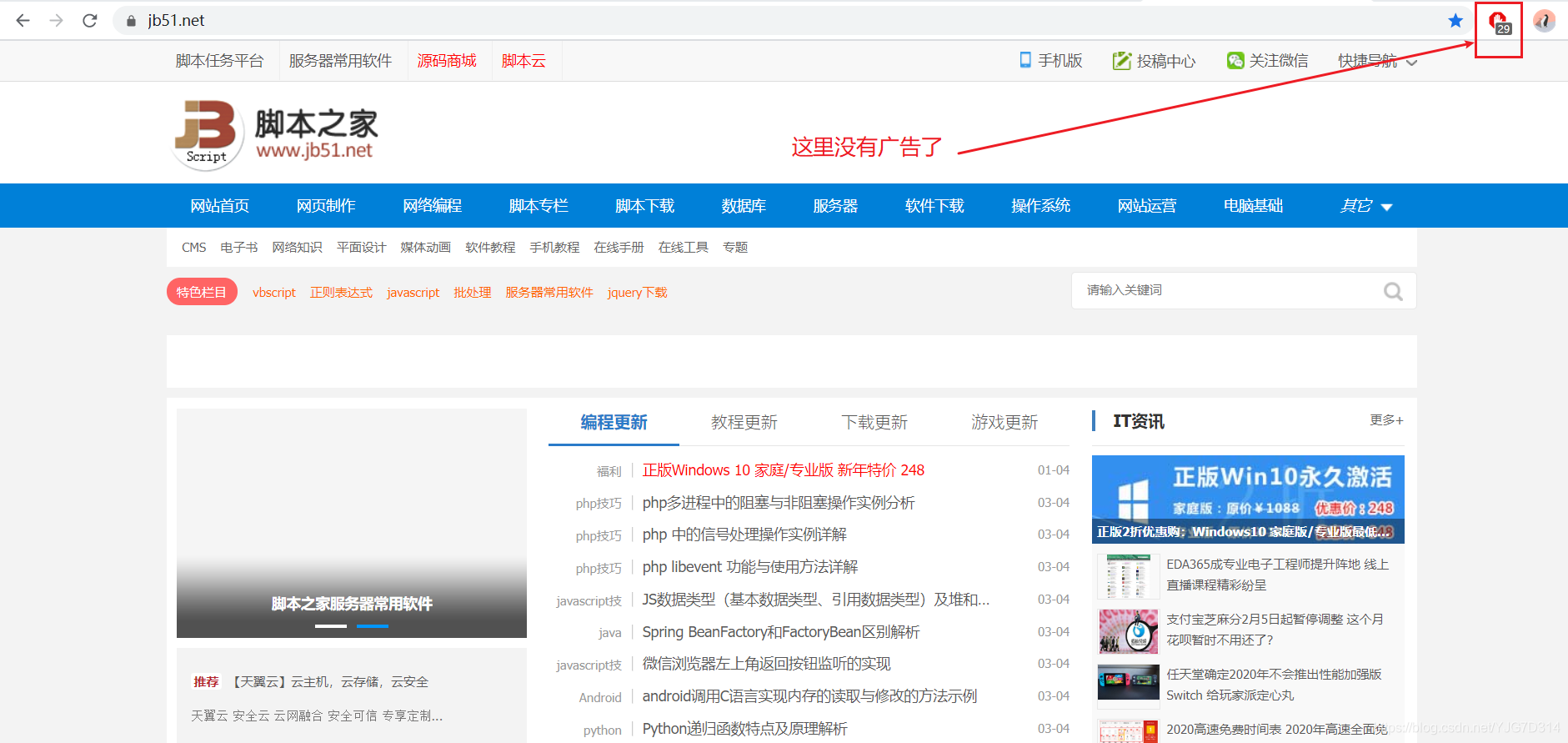The width and height of the screenshot is (1568, 743).
Task: Click the 更多+ link in IT资讯
Action: click(1386, 420)
